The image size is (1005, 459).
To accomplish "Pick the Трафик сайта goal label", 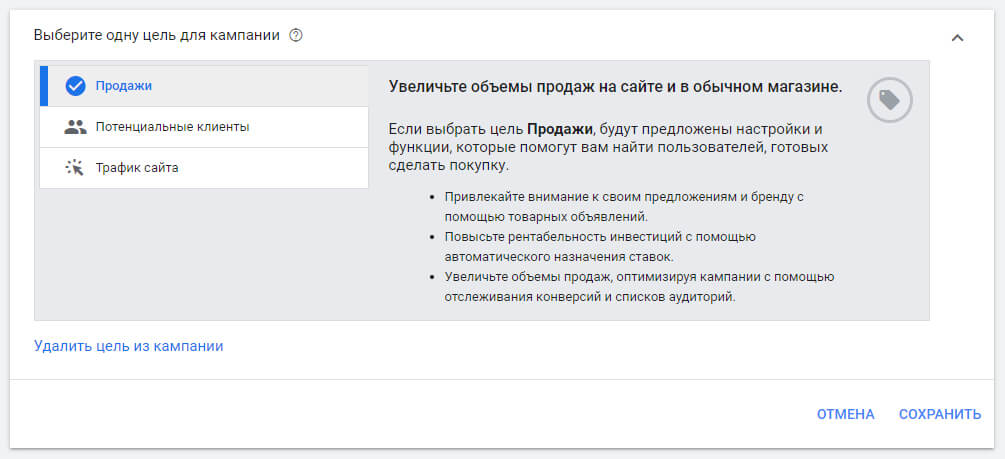I will pyautogui.click(x=137, y=168).
